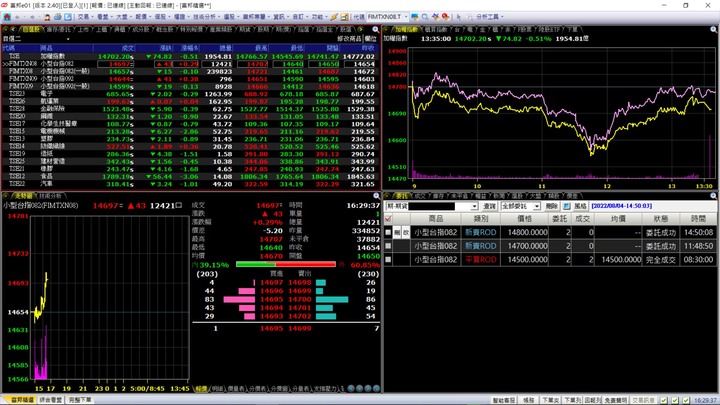The height and width of the screenshot is (405, 720).
Task: Switch to the 委託 tab in the orders panel
Action: tap(401, 196)
